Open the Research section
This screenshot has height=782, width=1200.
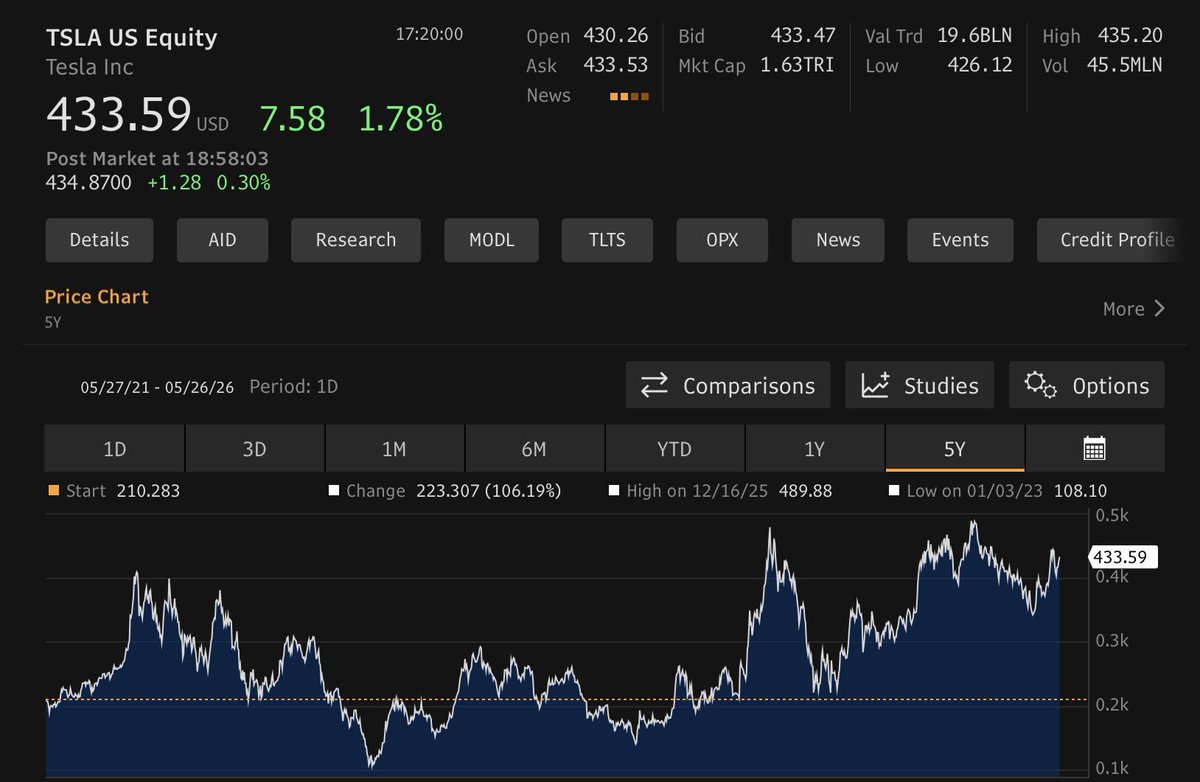[356, 240]
